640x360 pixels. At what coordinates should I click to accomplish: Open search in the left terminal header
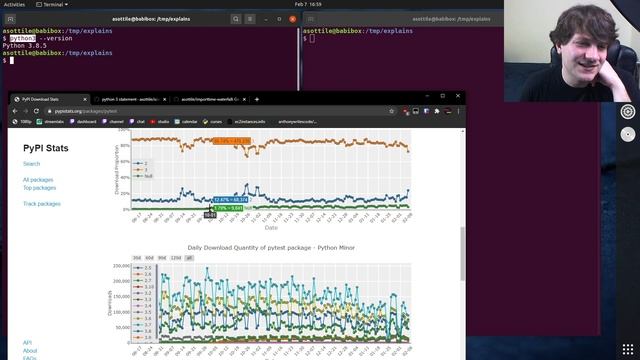tap(236, 19)
